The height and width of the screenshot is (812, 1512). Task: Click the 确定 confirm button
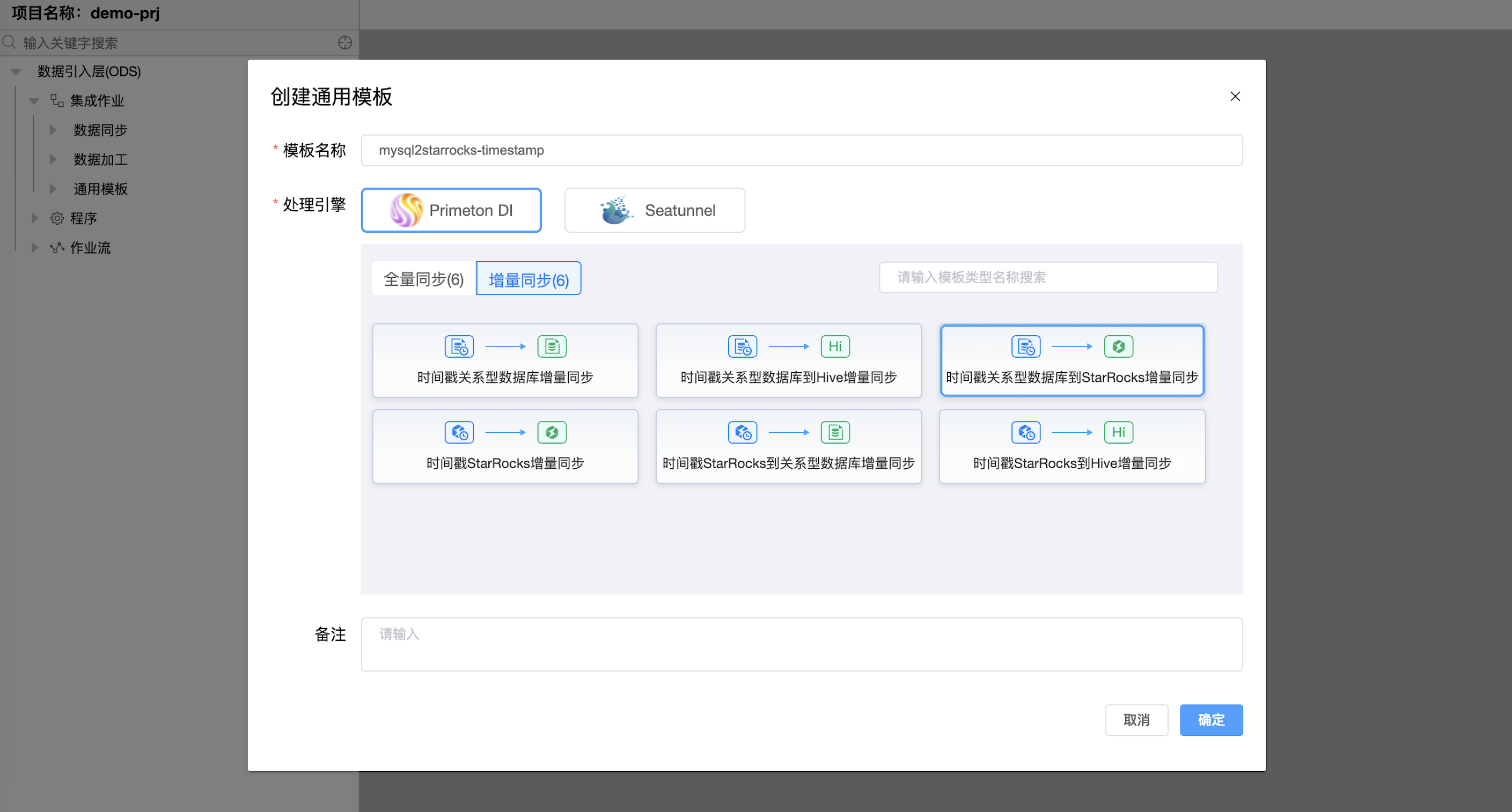pos(1210,719)
